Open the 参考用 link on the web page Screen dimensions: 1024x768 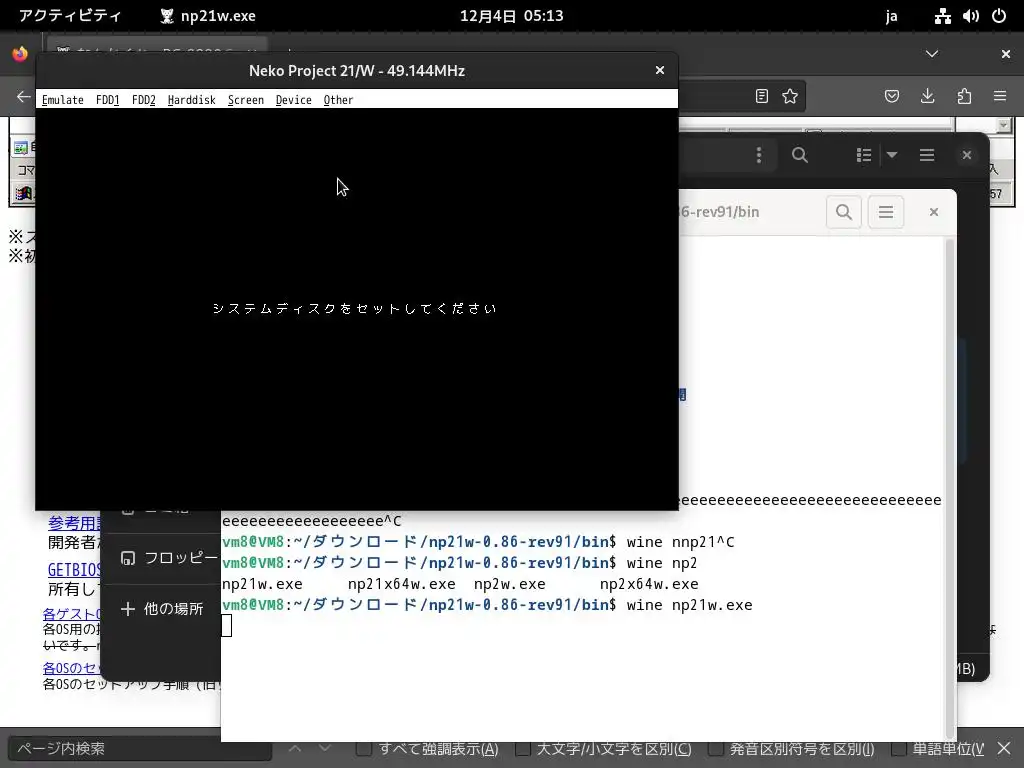click(74, 522)
